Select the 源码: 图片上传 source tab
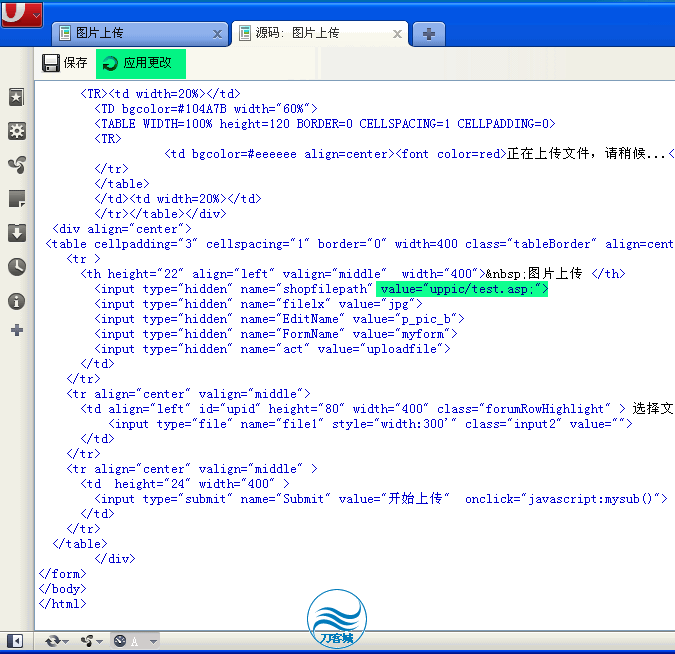The width and height of the screenshot is (675, 654). coord(320,33)
